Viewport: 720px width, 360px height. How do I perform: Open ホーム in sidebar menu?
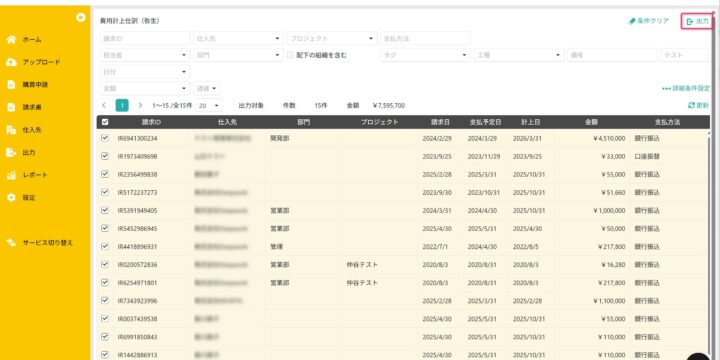[32, 39]
